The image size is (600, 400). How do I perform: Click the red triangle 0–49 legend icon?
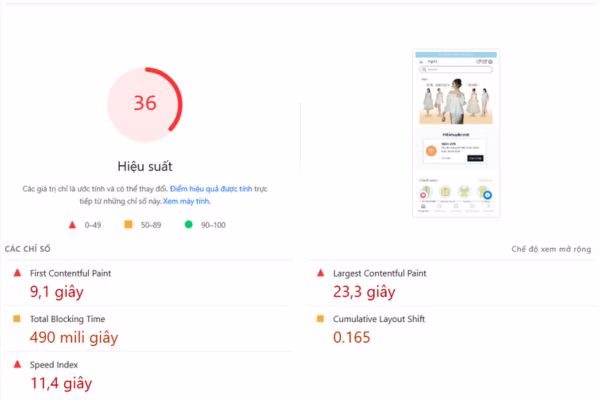72,225
